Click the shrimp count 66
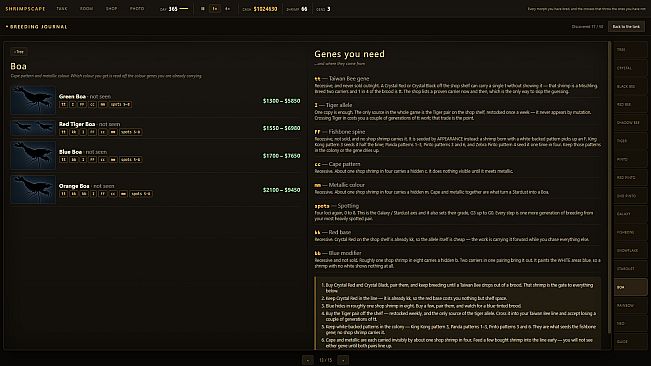The width and height of the screenshot is (651, 366). [x=304, y=9]
